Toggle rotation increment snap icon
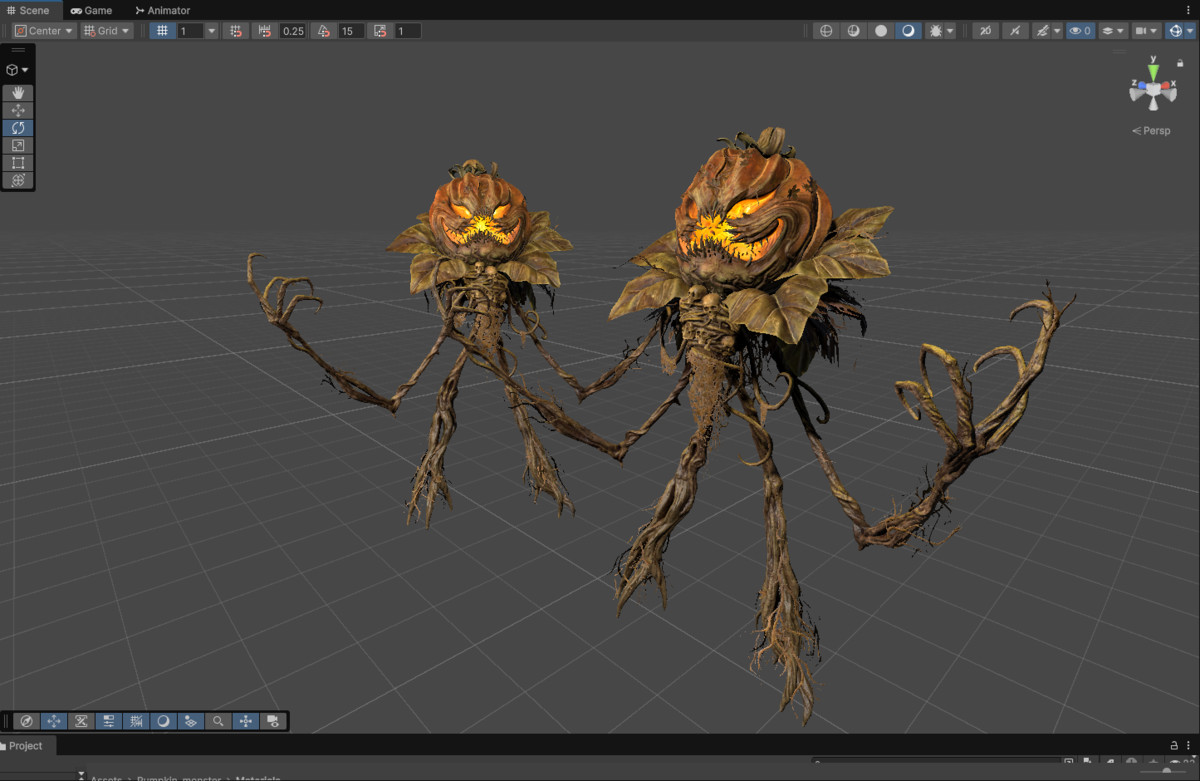 pos(323,31)
